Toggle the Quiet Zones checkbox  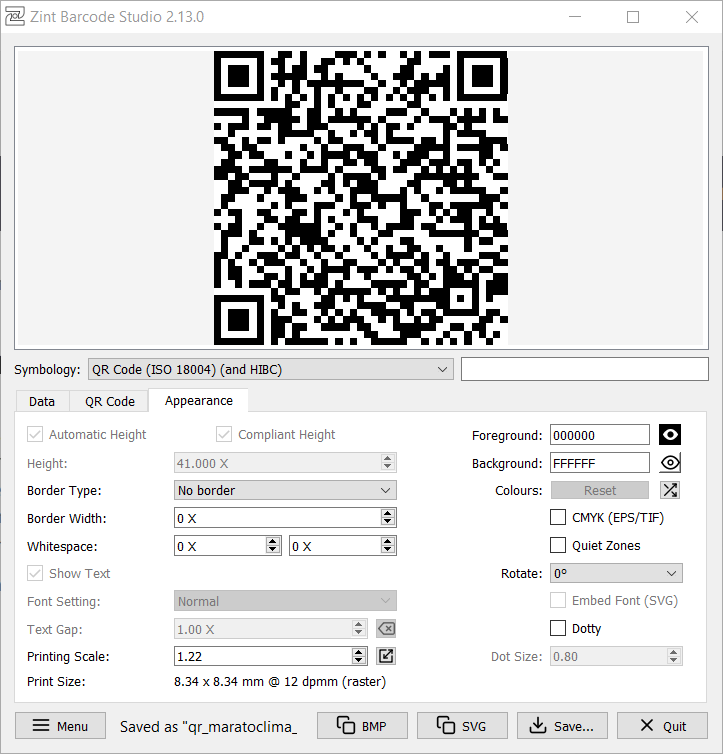pos(558,545)
